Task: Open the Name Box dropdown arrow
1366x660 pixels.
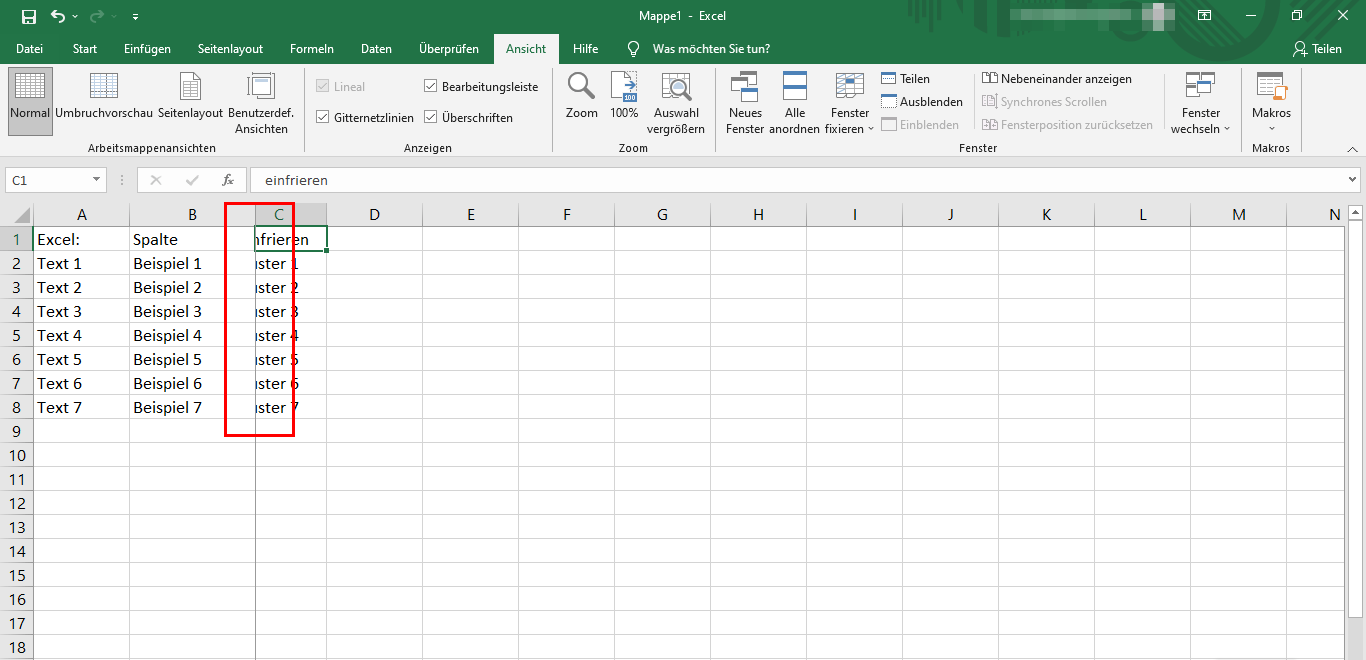Action: [97, 180]
